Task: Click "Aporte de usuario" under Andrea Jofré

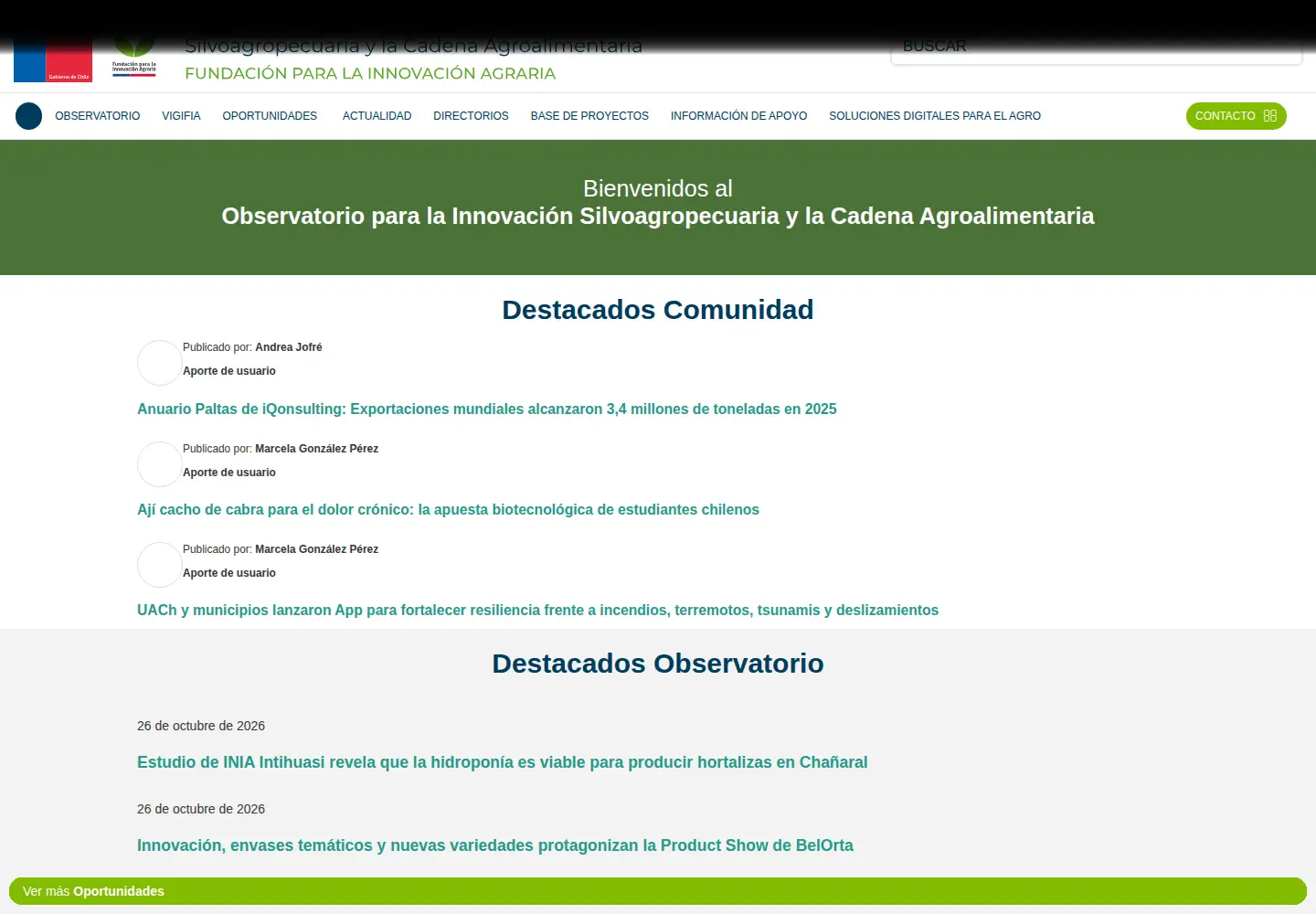Action: [229, 371]
